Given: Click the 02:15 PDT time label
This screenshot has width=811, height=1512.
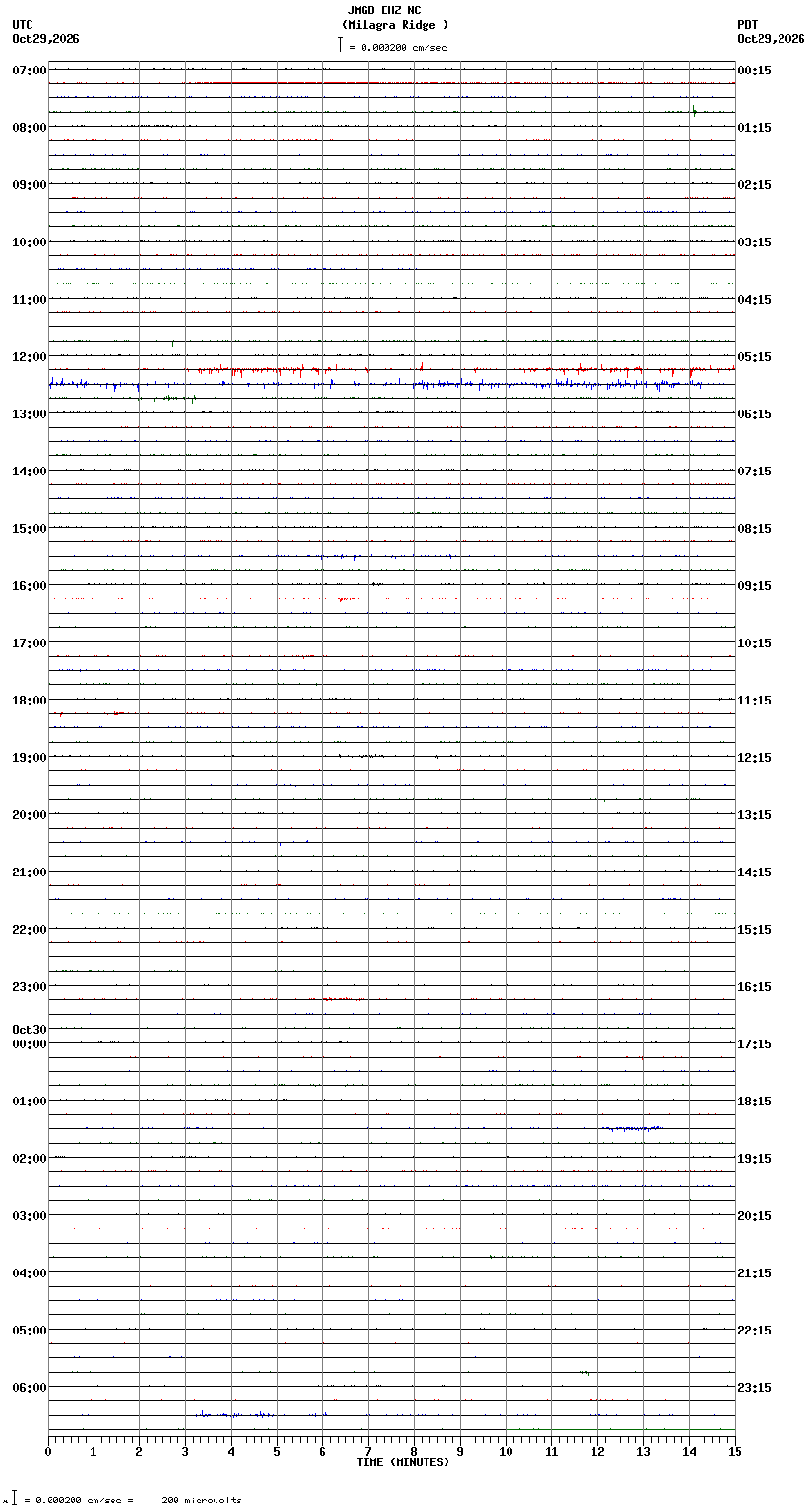Looking at the screenshot, I should [x=755, y=185].
